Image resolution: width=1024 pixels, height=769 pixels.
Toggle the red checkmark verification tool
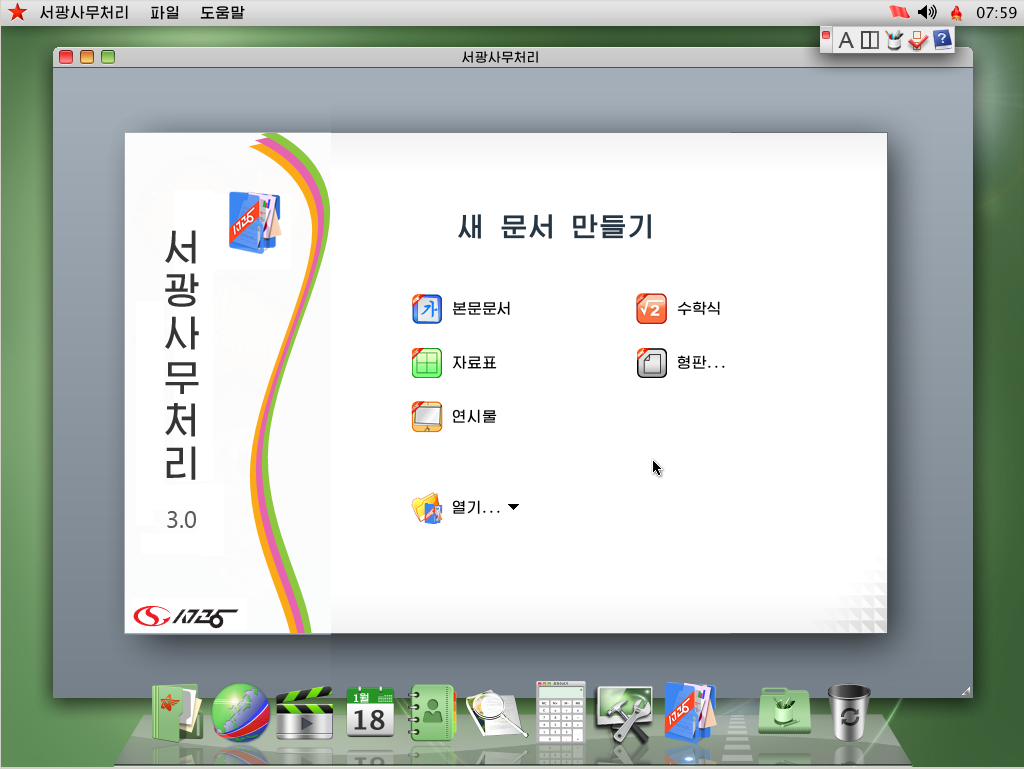tap(917, 40)
